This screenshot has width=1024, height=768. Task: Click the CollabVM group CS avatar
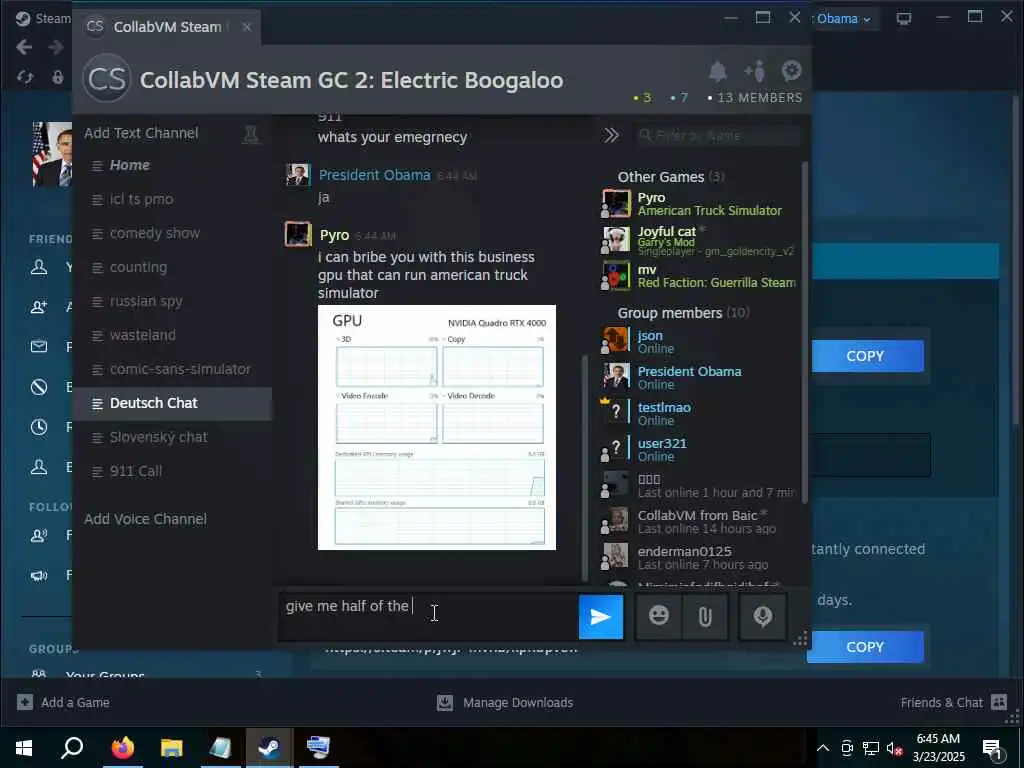(107, 79)
